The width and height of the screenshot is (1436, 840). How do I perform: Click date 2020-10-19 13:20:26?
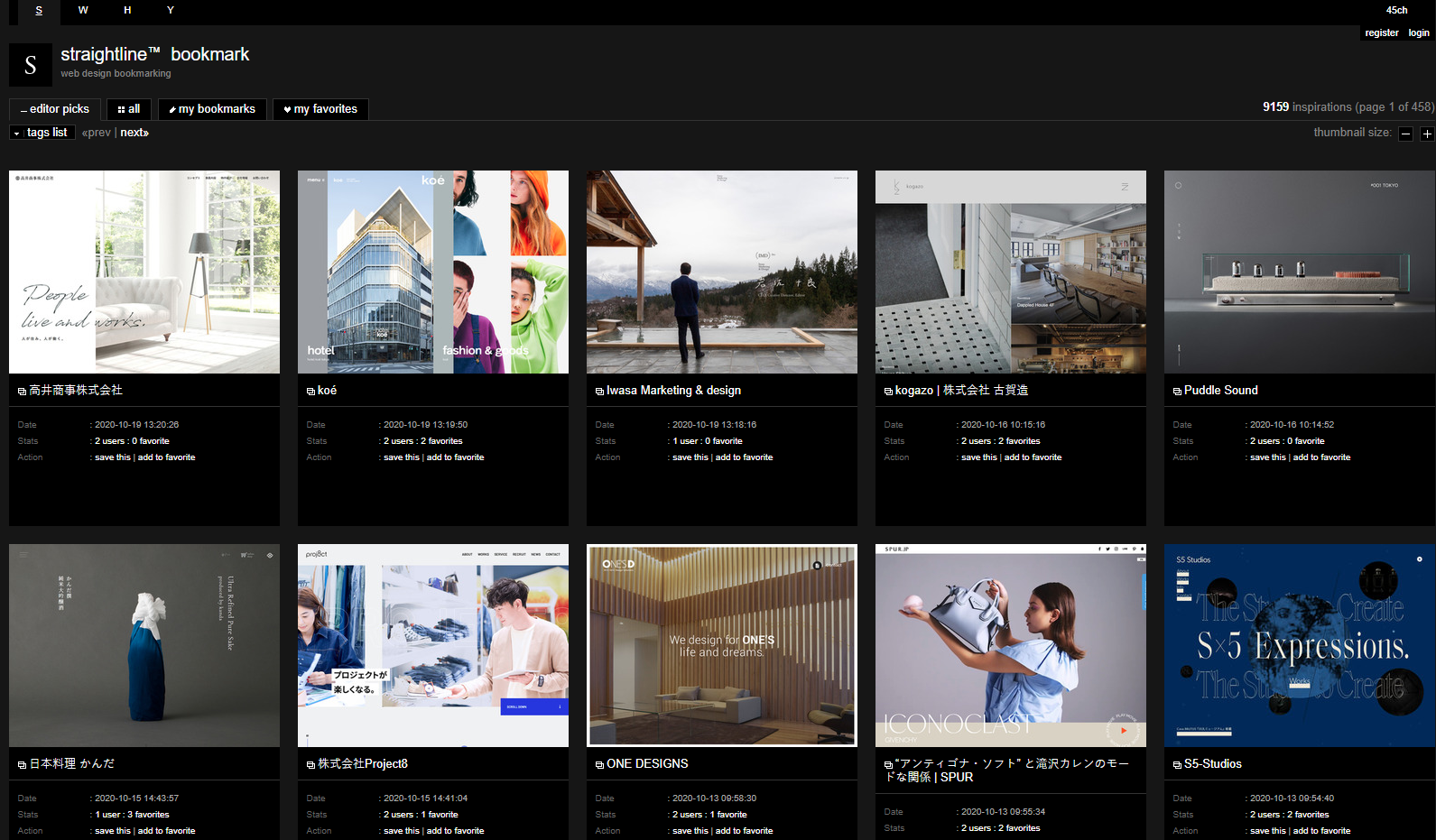[x=136, y=425]
